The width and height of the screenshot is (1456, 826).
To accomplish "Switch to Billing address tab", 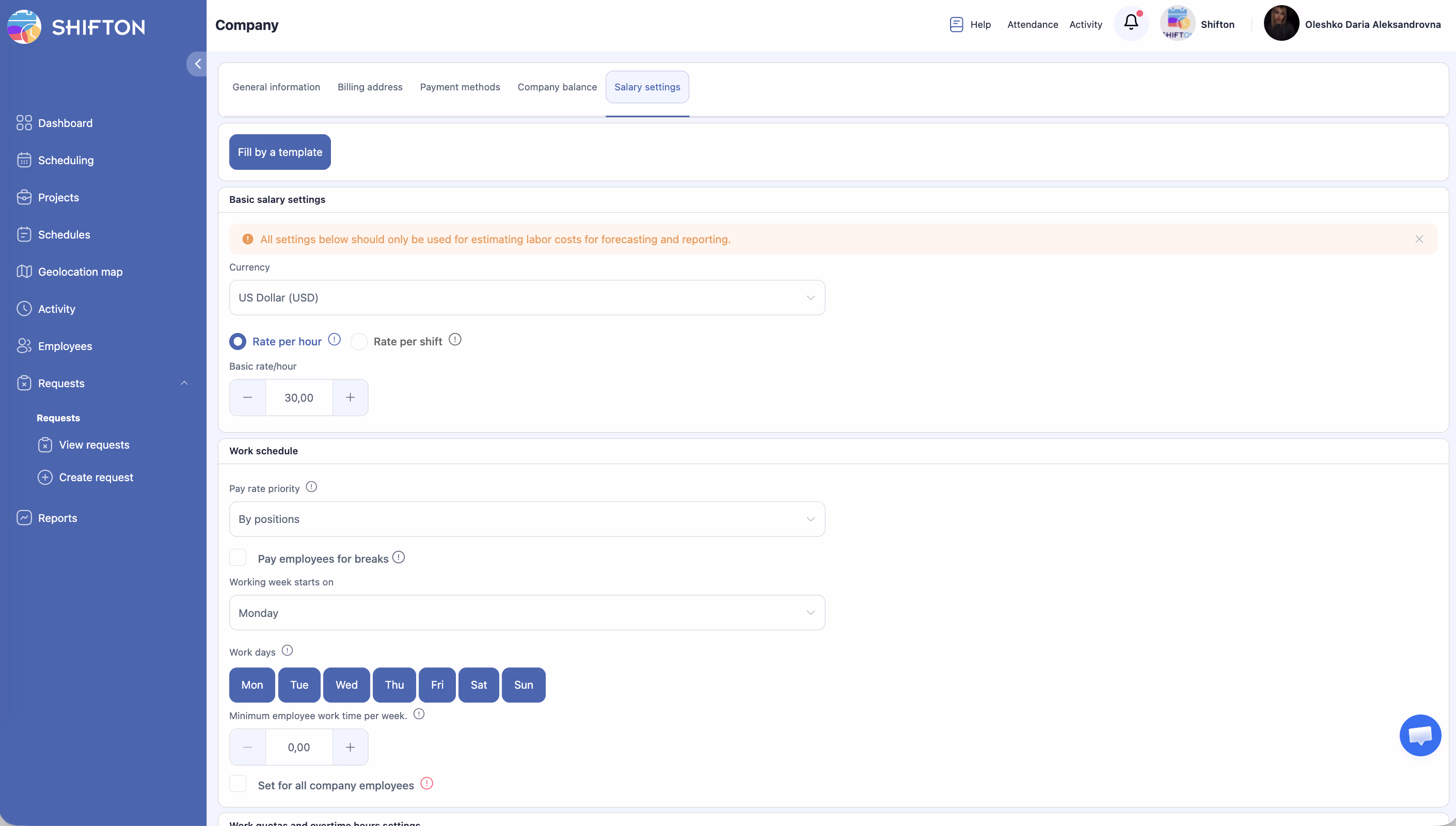I will click(x=370, y=87).
